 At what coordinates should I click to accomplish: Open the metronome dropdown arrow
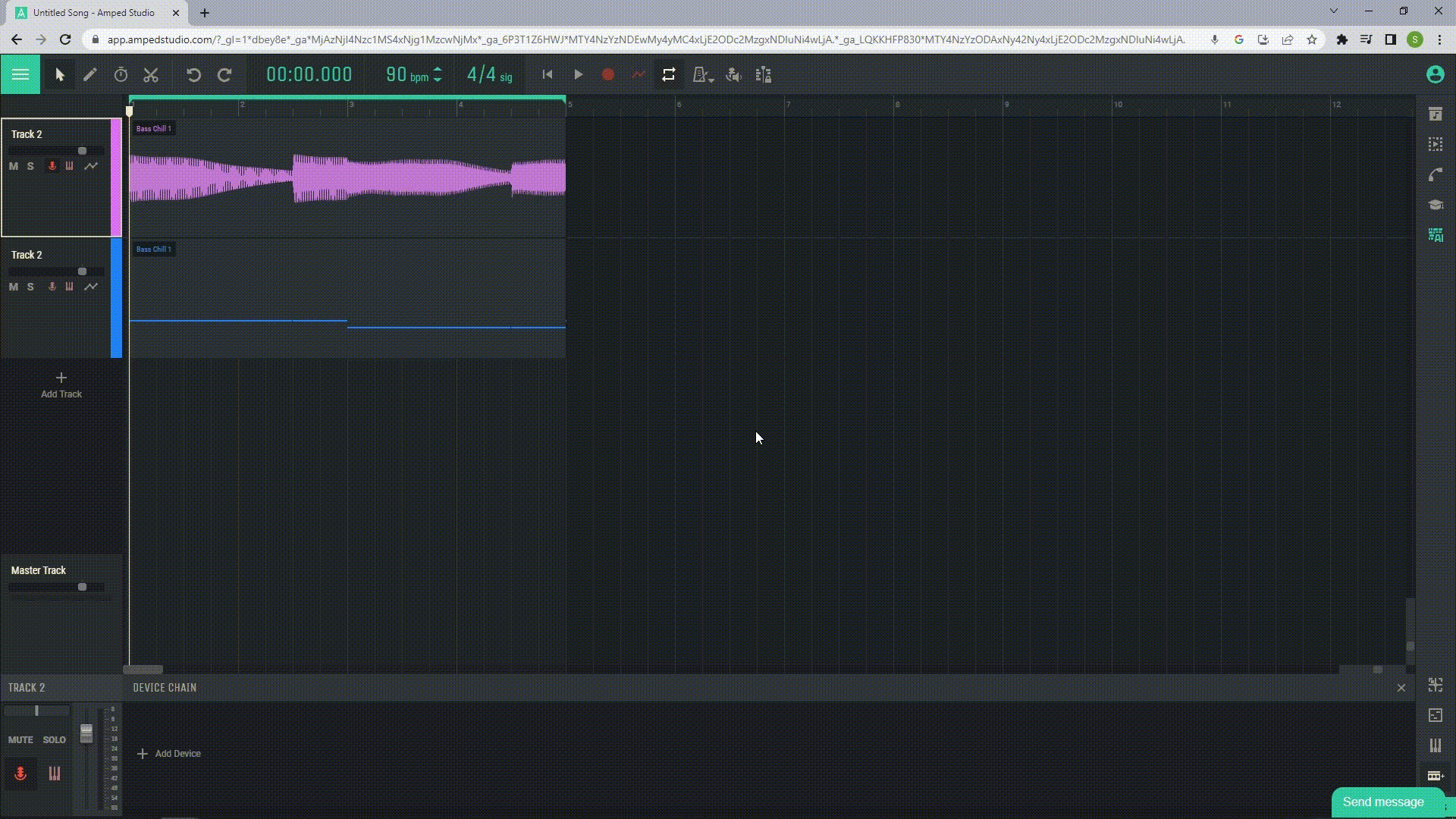[x=711, y=79]
